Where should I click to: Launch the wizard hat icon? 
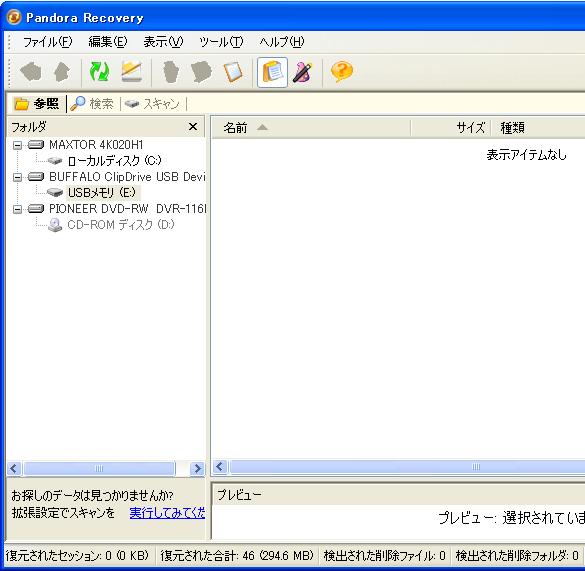302,72
